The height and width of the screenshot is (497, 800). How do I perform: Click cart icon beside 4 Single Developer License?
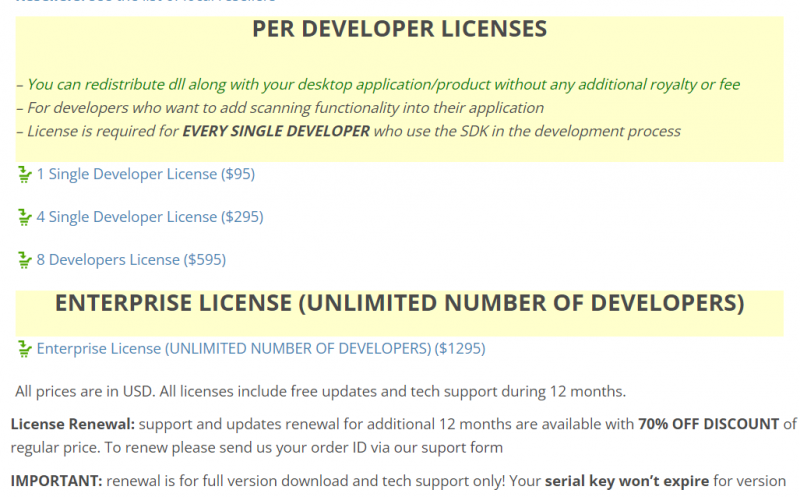pyautogui.click(x=25, y=218)
